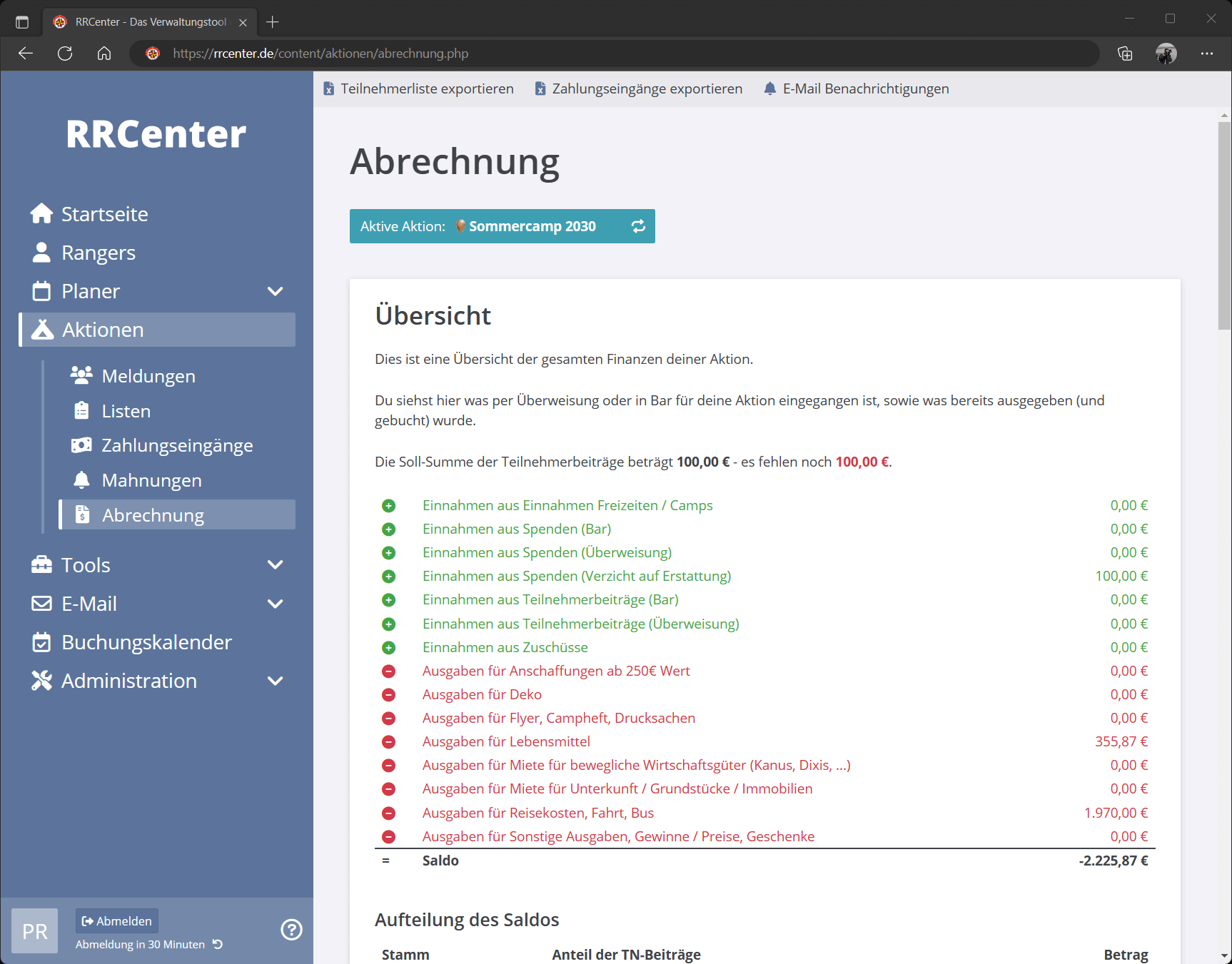The height and width of the screenshot is (964, 1232).
Task: Click Teilnehmerliste exportieren in the toolbar
Action: click(x=419, y=88)
